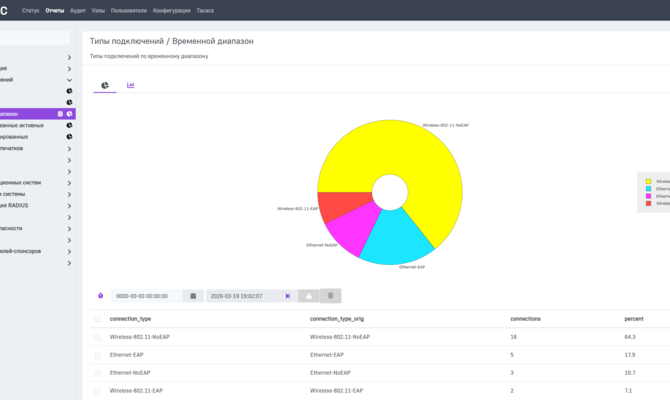
Task: Click the start date input field
Action: pyautogui.click(x=147, y=296)
